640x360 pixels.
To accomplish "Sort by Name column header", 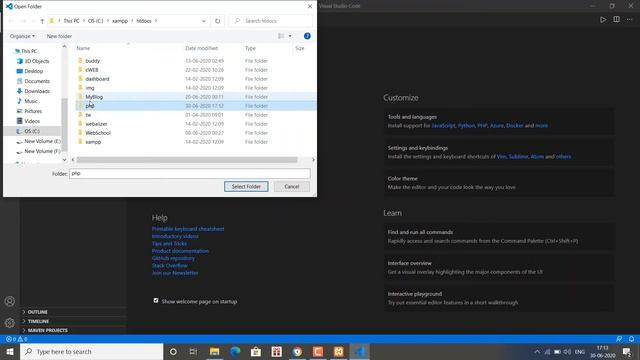I will [x=83, y=48].
